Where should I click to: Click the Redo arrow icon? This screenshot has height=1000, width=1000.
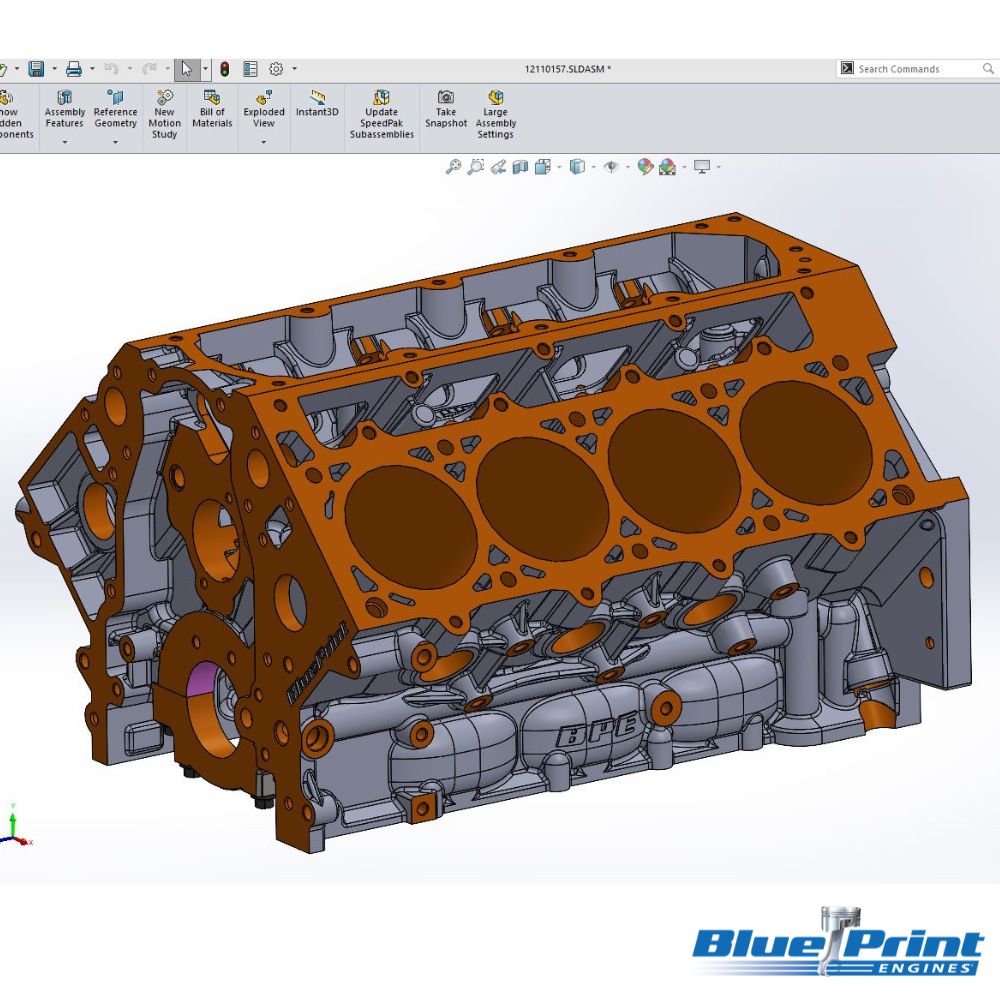[x=149, y=69]
